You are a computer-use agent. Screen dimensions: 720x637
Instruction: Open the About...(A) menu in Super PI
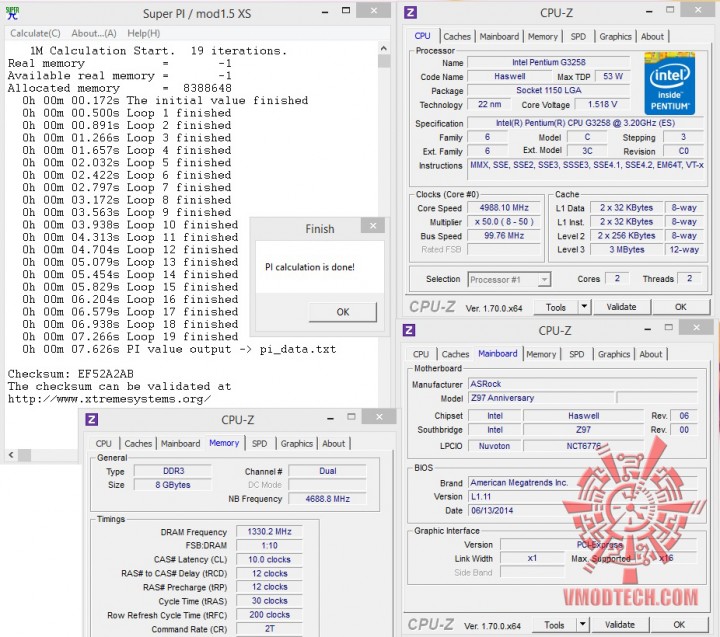pos(94,33)
